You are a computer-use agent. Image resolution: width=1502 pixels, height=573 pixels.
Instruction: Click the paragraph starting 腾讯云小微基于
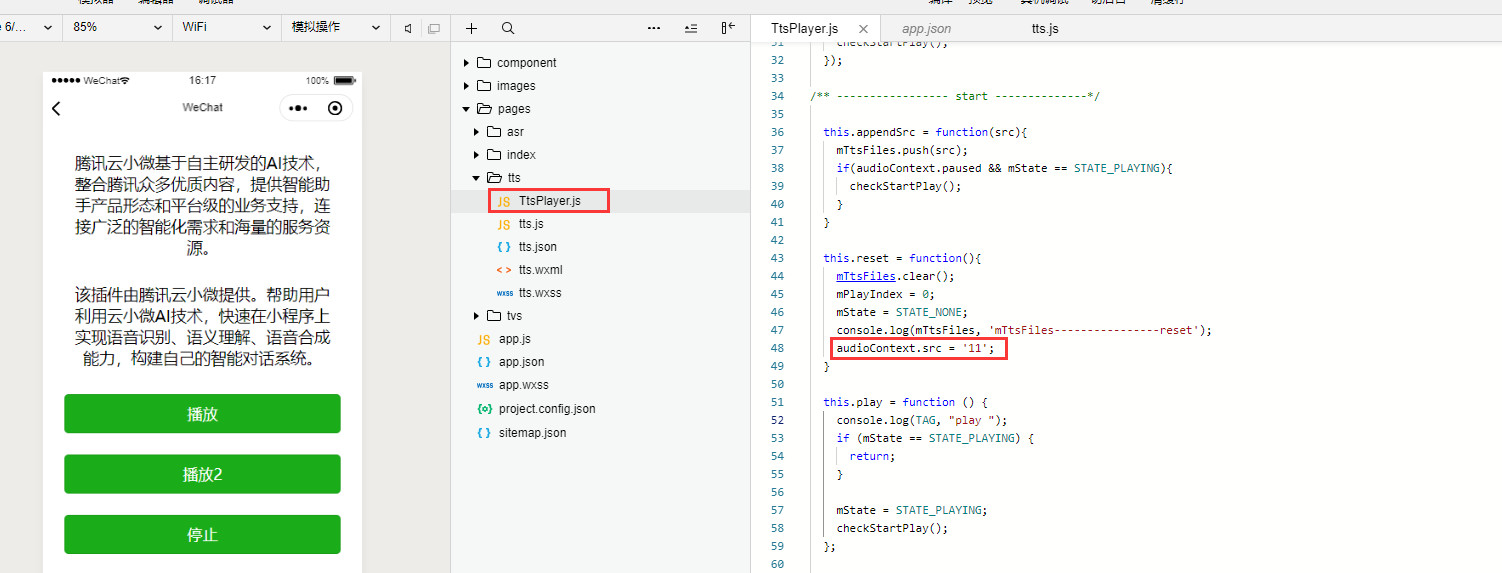pos(202,206)
